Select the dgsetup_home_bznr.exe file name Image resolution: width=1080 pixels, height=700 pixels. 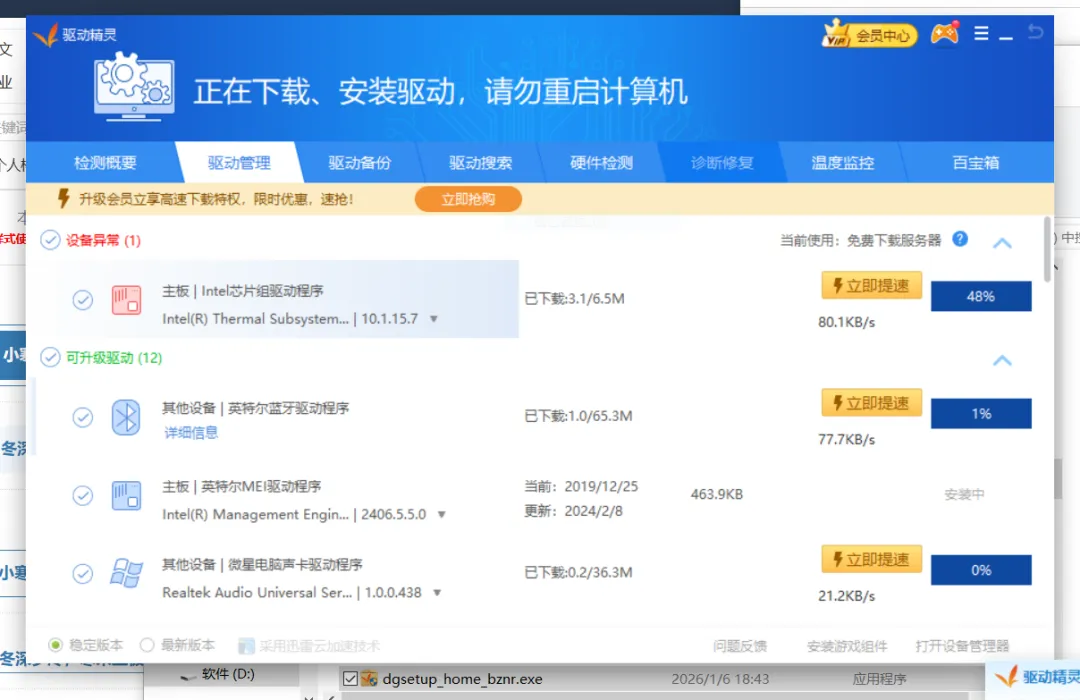[x=462, y=679]
